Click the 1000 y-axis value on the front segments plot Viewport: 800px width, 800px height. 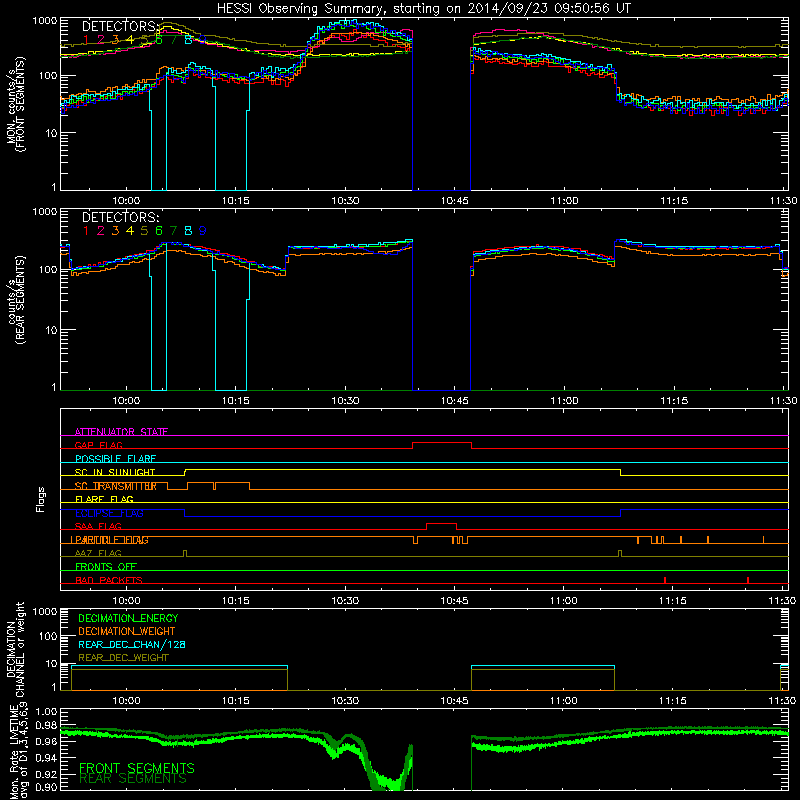coord(44,21)
